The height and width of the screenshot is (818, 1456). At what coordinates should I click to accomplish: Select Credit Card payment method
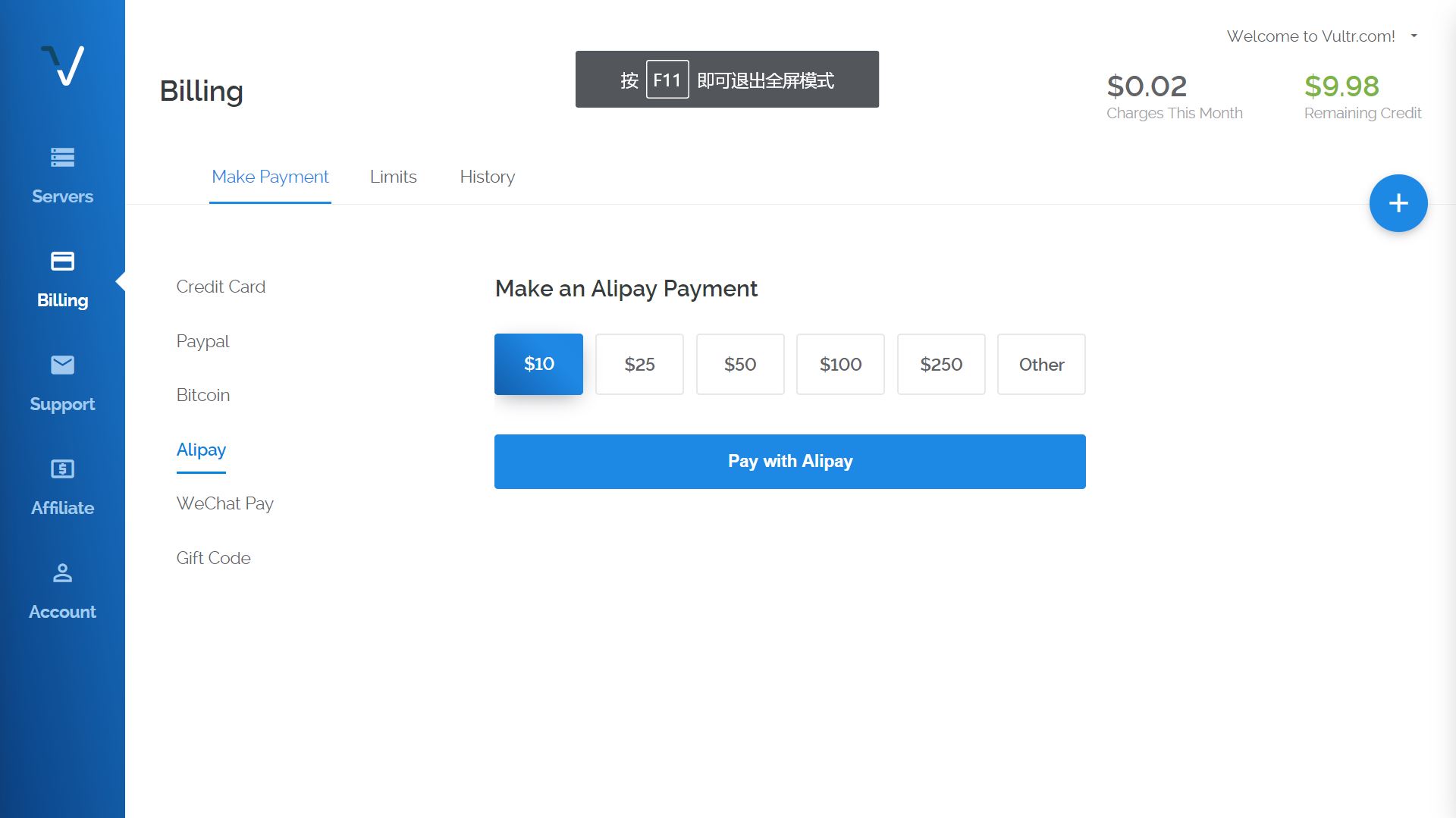tap(221, 287)
